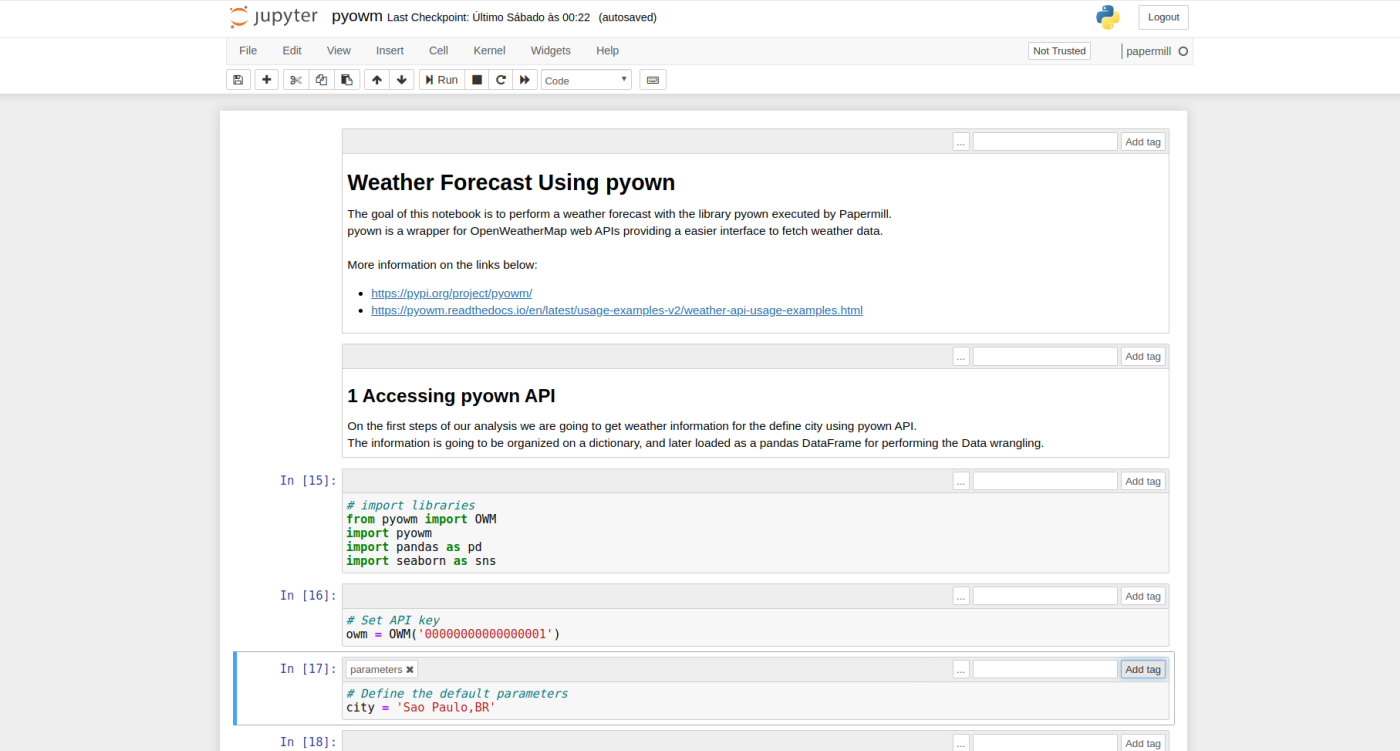Open the command palette keyboard icon

point(652,79)
